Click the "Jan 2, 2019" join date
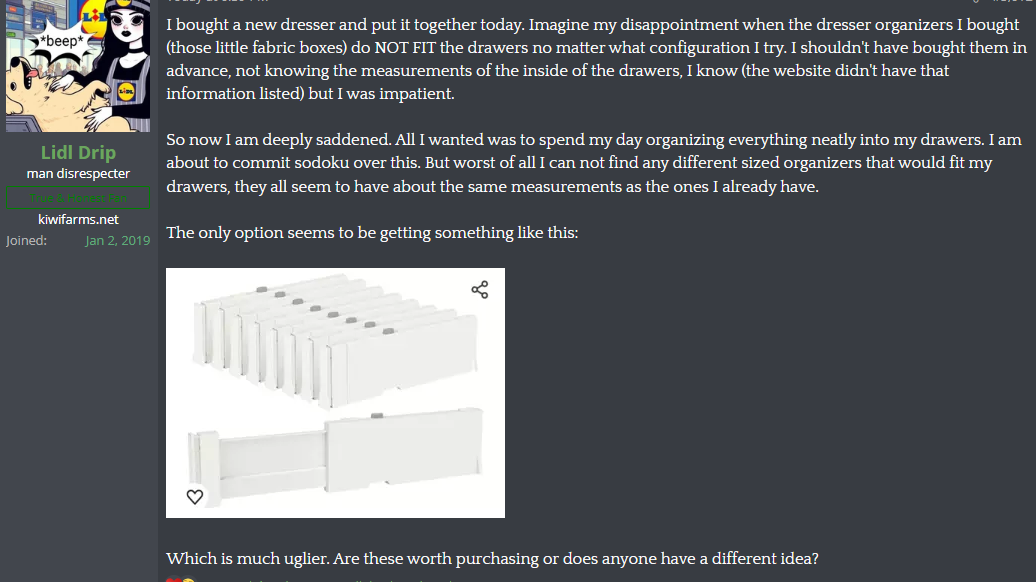Image resolution: width=1036 pixels, height=582 pixels. point(117,241)
